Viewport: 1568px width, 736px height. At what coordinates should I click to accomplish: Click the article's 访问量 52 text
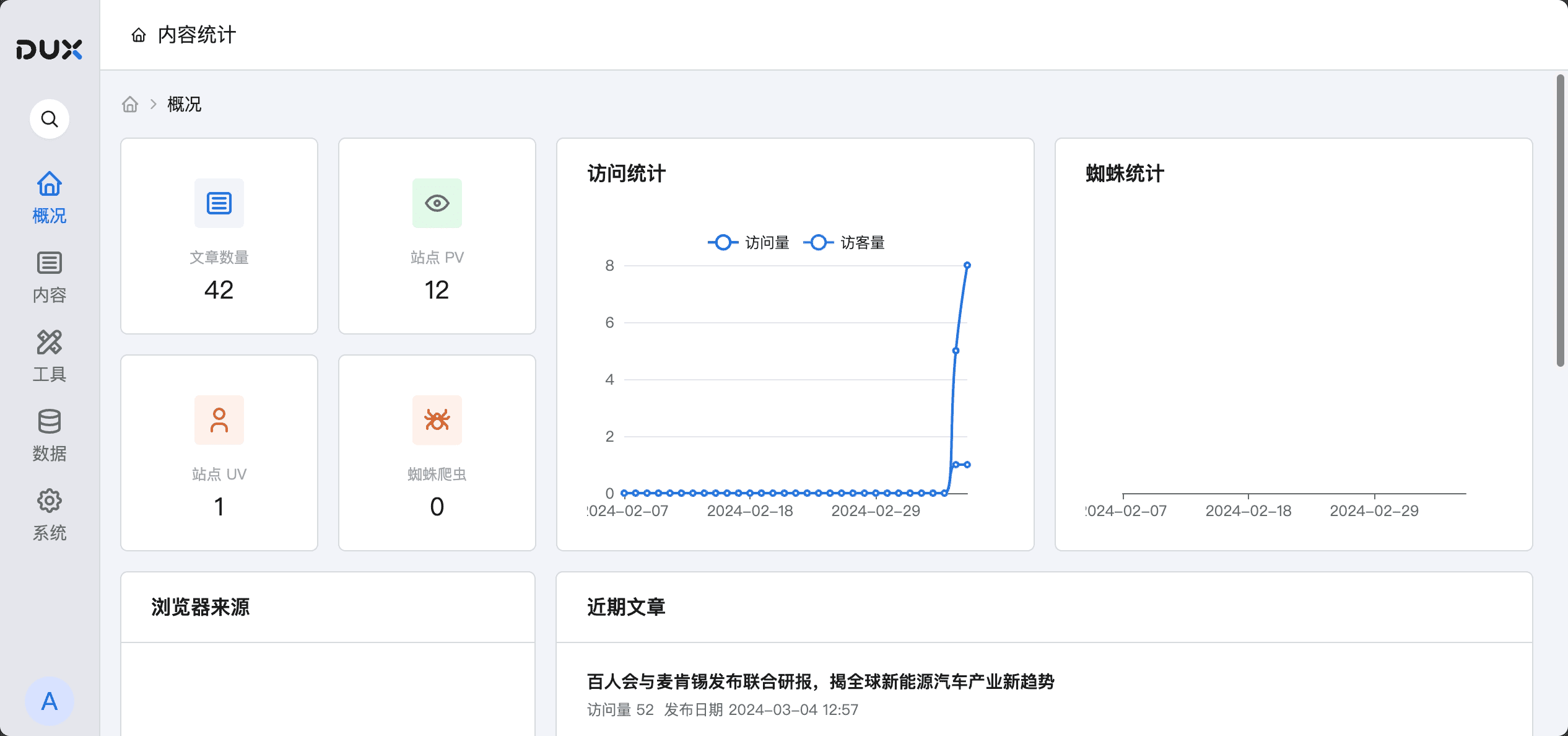point(621,710)
